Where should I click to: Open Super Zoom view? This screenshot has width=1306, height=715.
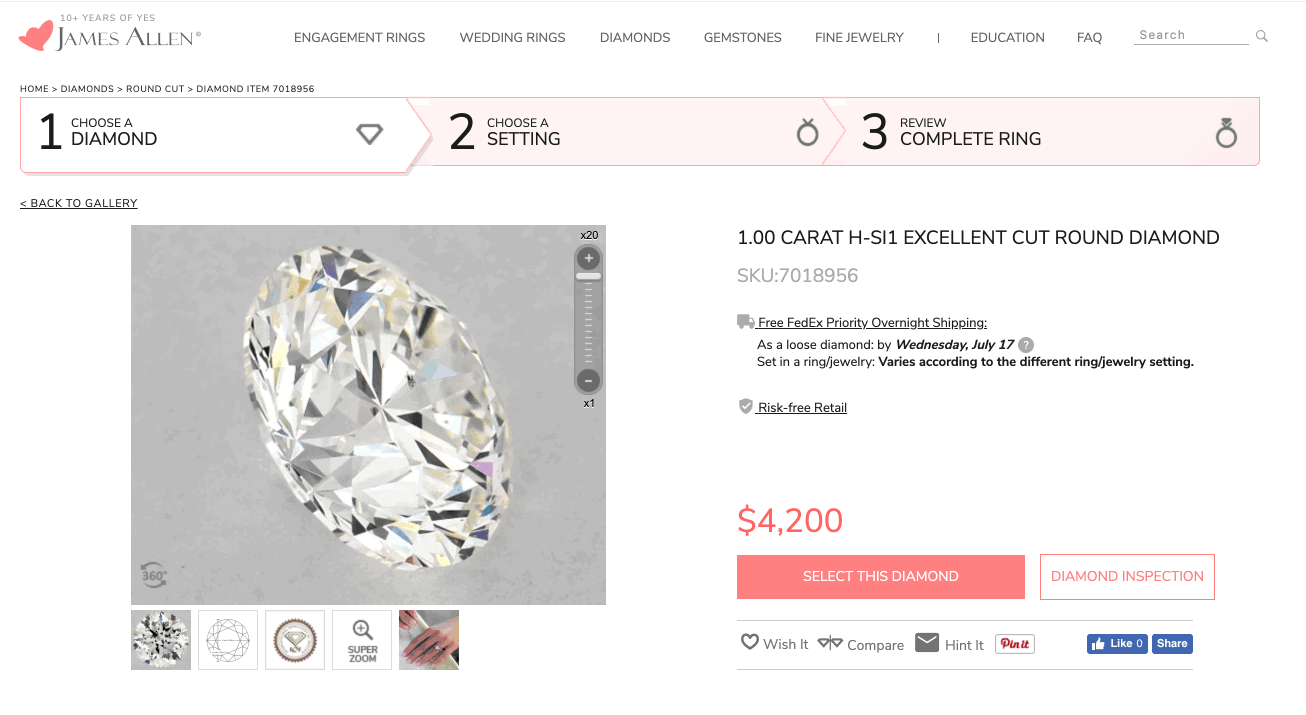click(362, 640)
